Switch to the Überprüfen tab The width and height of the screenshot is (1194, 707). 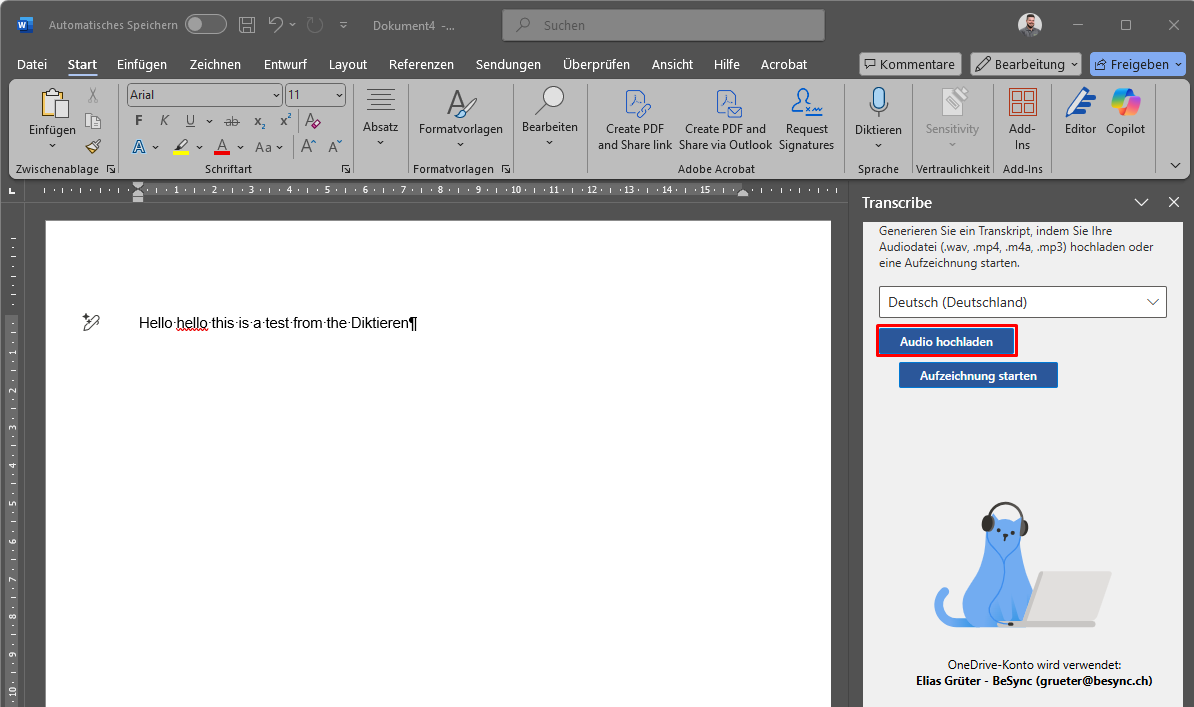596,65
